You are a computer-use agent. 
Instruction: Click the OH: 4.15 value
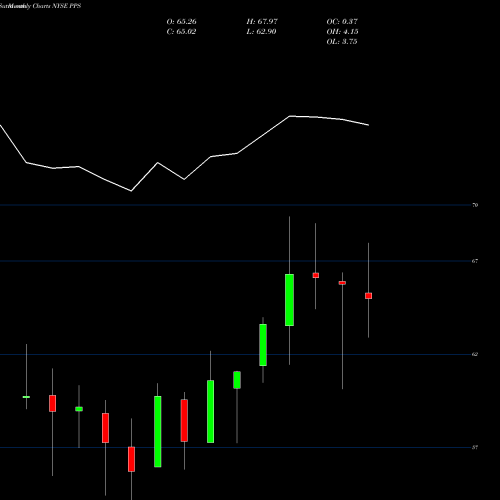click(x=342, y=32)
